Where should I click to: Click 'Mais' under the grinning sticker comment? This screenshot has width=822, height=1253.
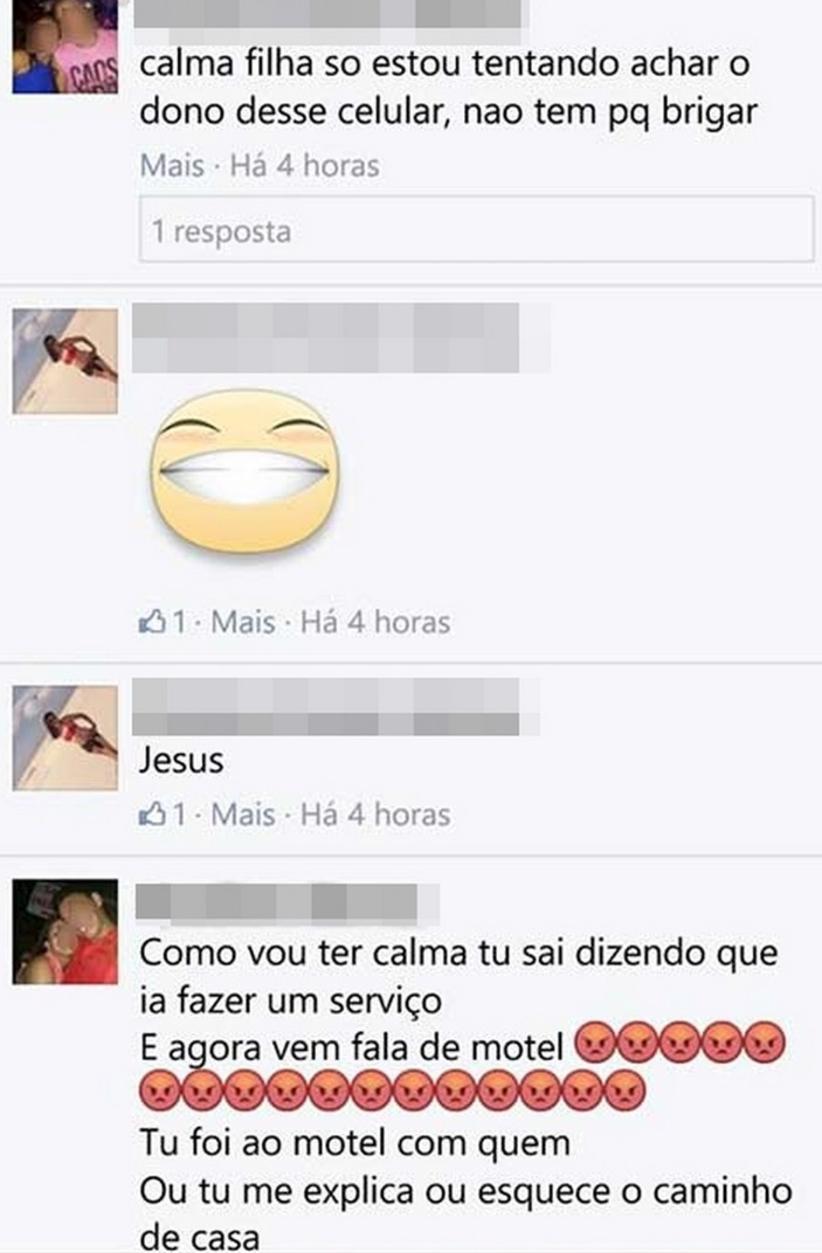click(x=243, y=622)
